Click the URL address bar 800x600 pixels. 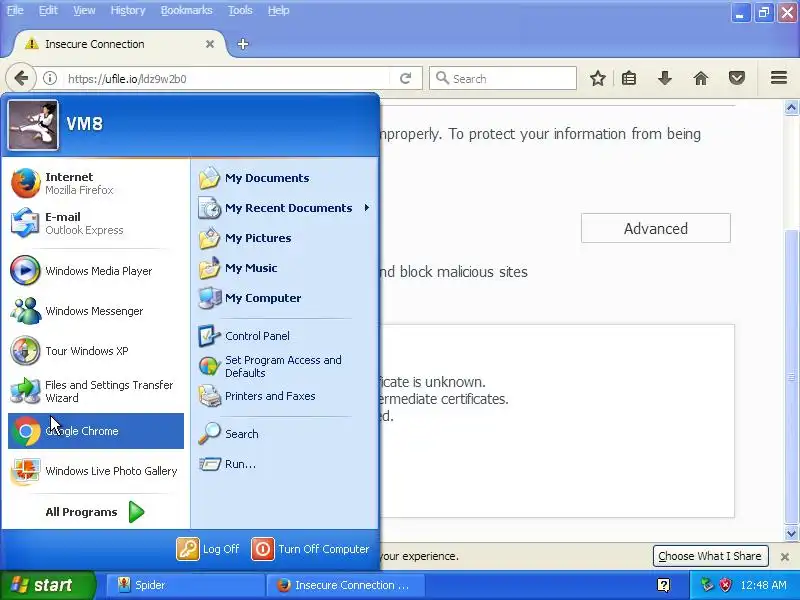(x=227, y=79)
